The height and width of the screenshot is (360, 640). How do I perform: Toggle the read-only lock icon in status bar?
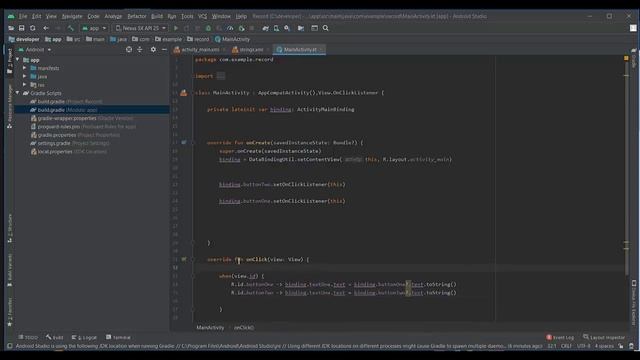coord(620,346)
